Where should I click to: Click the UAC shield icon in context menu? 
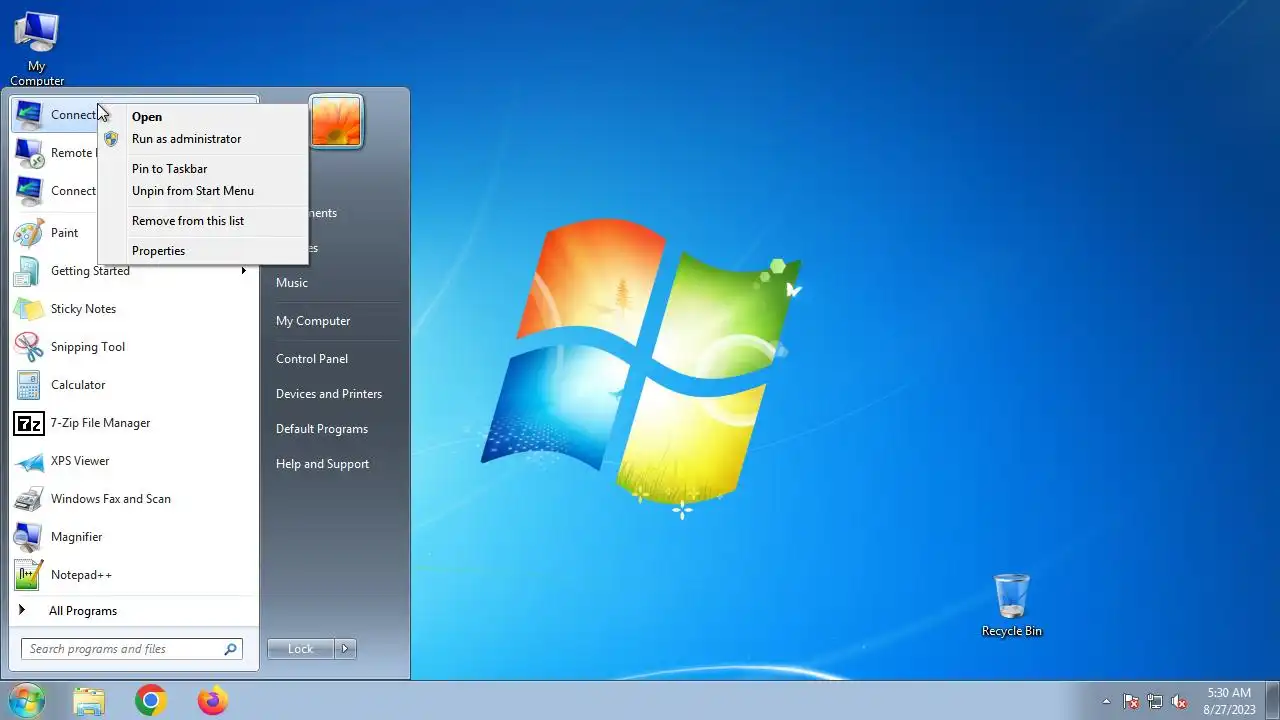111,139
